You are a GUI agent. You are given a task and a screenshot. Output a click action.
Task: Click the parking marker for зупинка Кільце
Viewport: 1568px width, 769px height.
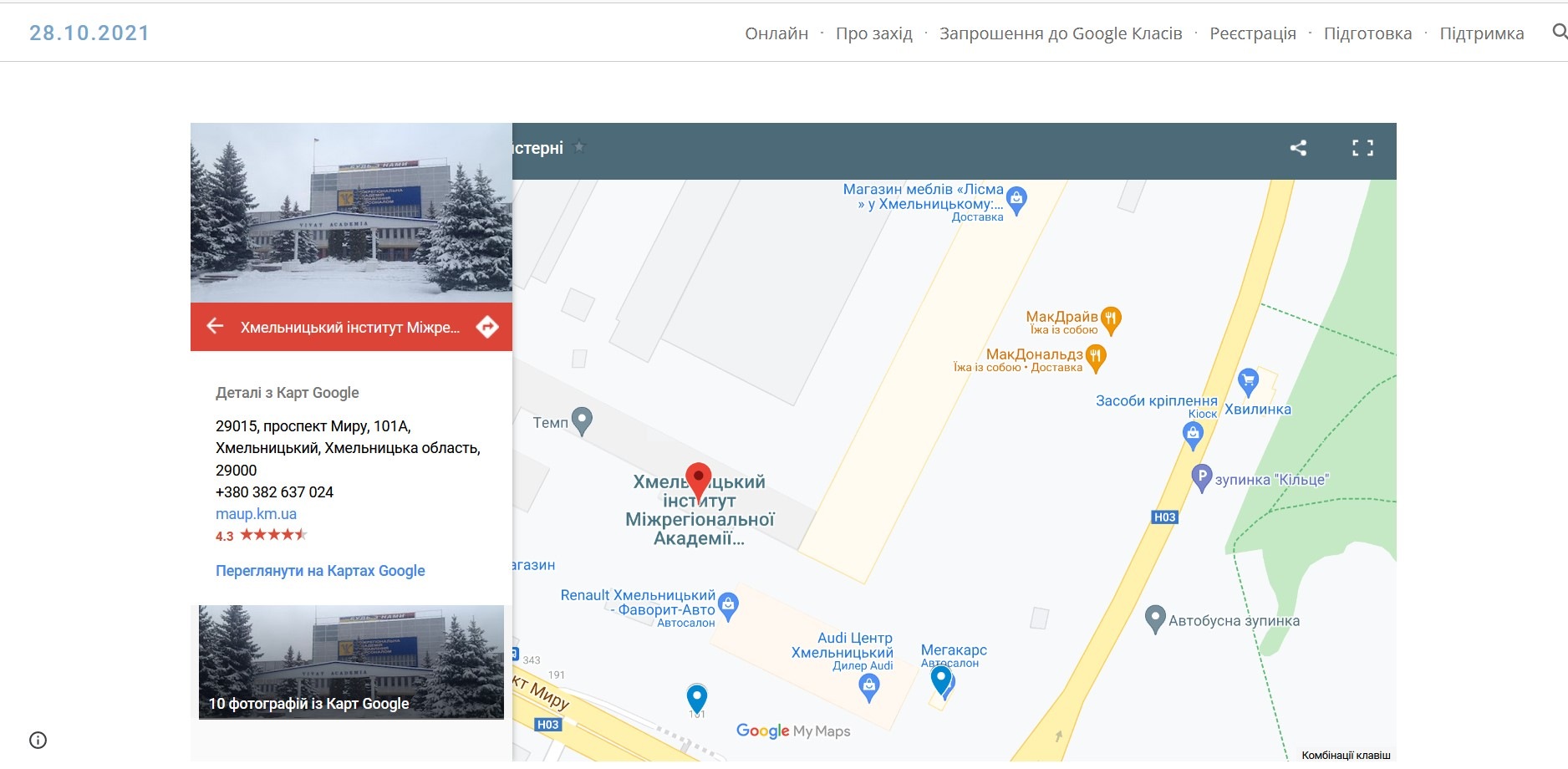(1201, 477)
